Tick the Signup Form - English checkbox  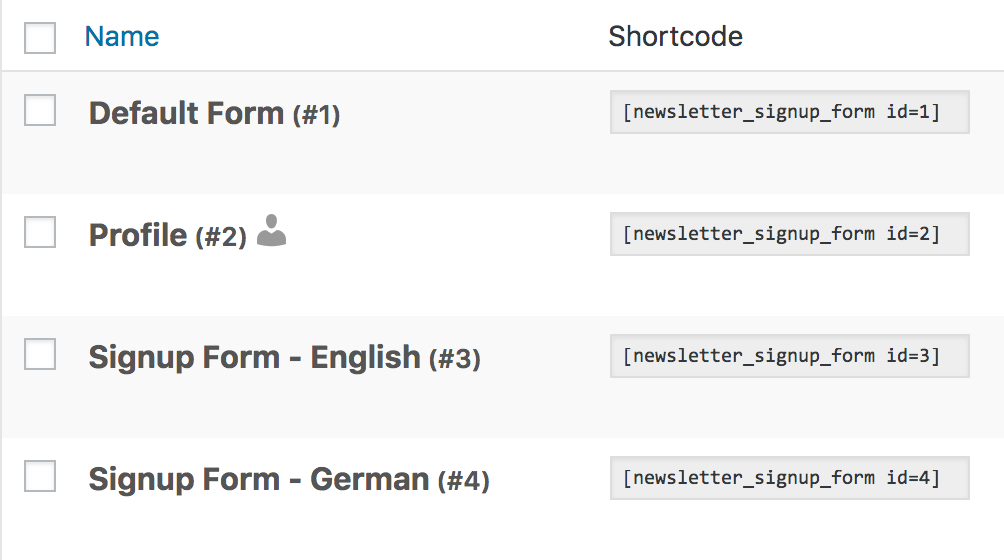point(40,355)
